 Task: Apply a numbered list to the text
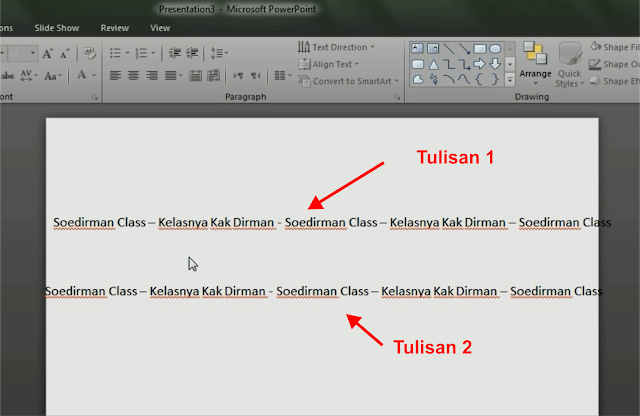coord(141,53)
